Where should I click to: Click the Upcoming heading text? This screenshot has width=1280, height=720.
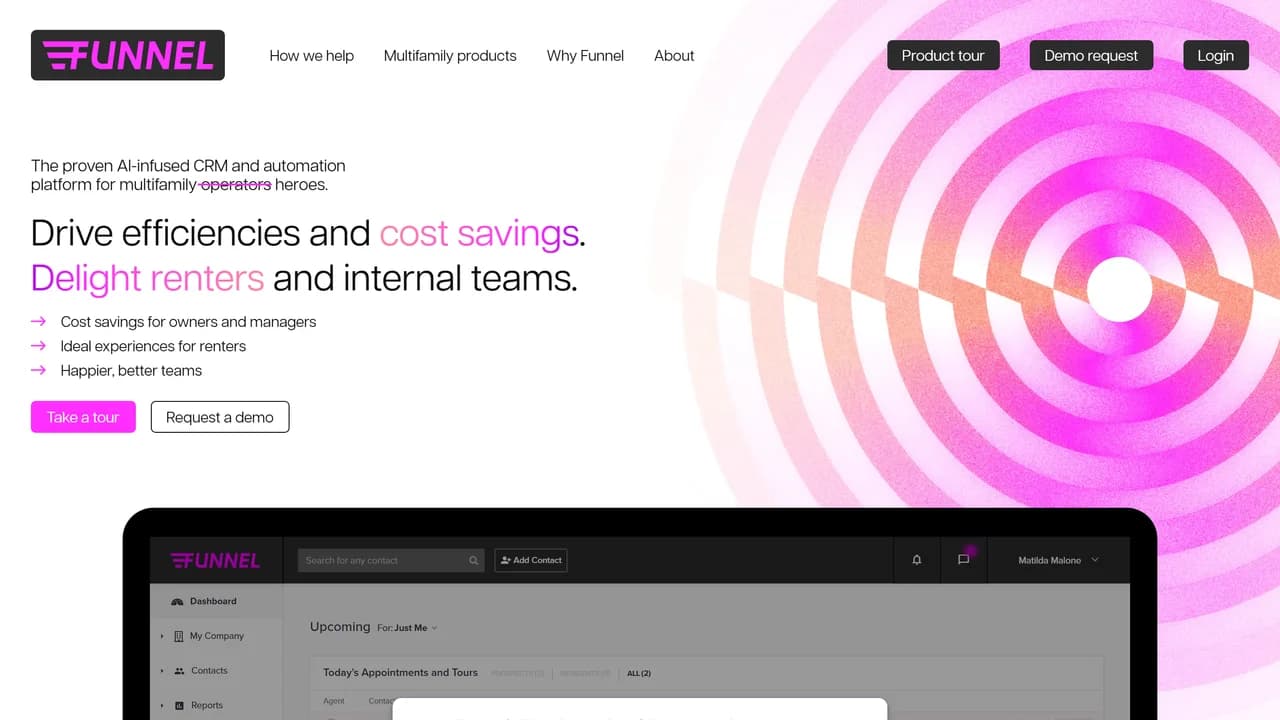[340, 627]
